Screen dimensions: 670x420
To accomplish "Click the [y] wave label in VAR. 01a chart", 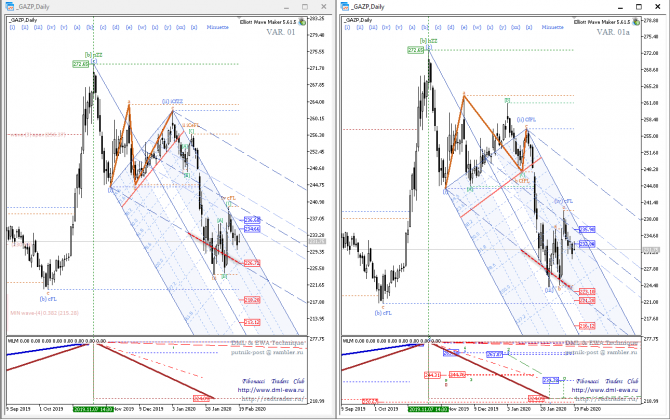I will (x=502, y=27).
